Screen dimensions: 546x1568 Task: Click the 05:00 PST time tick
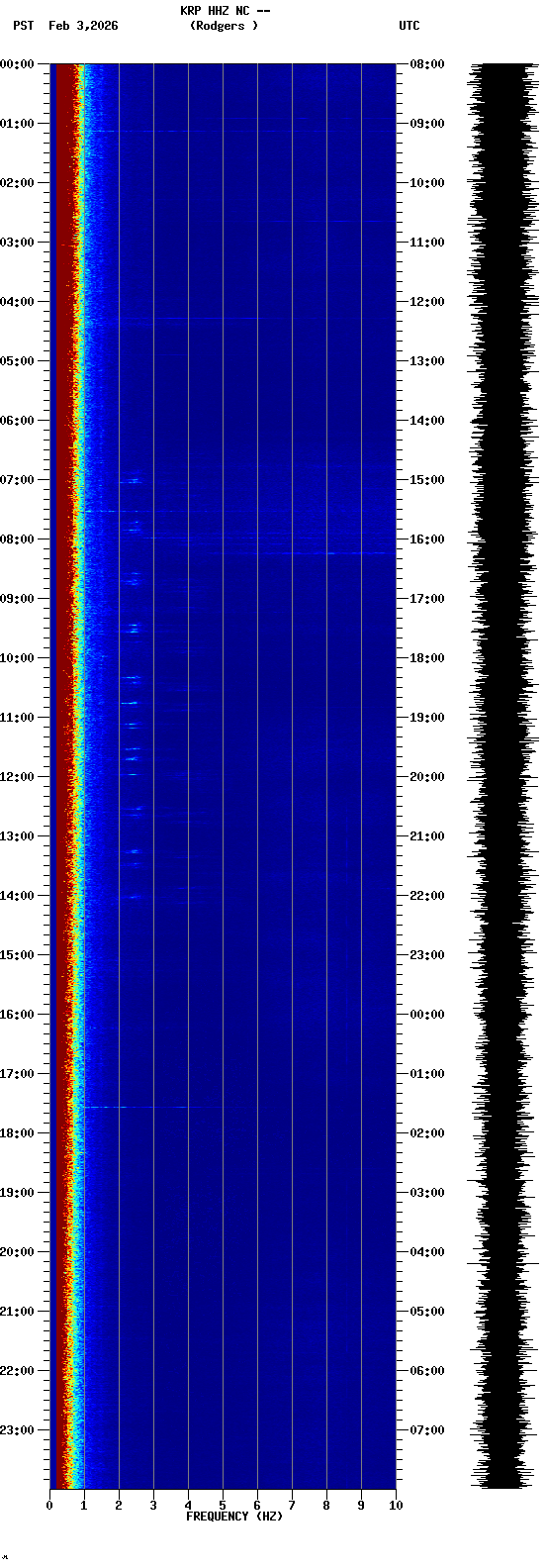[x=18, y=361]
